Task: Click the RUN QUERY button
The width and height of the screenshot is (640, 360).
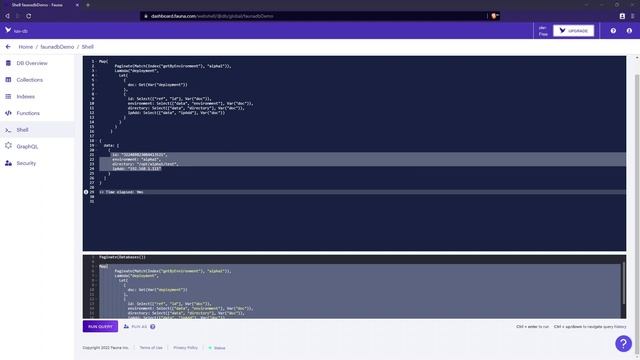Action: (x=100, y=327)
